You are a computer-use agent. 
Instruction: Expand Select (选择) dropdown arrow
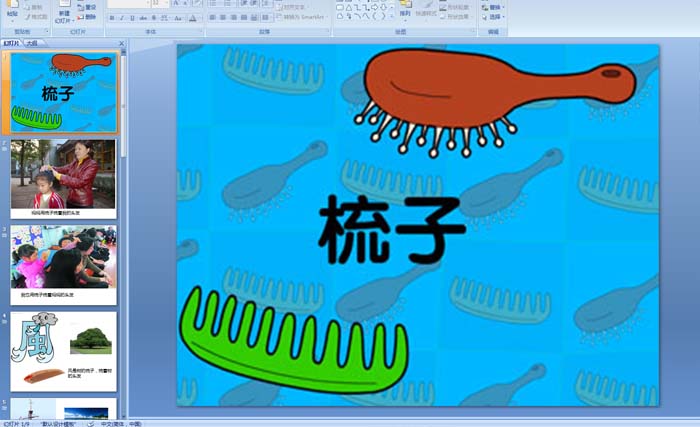point(503,17)
